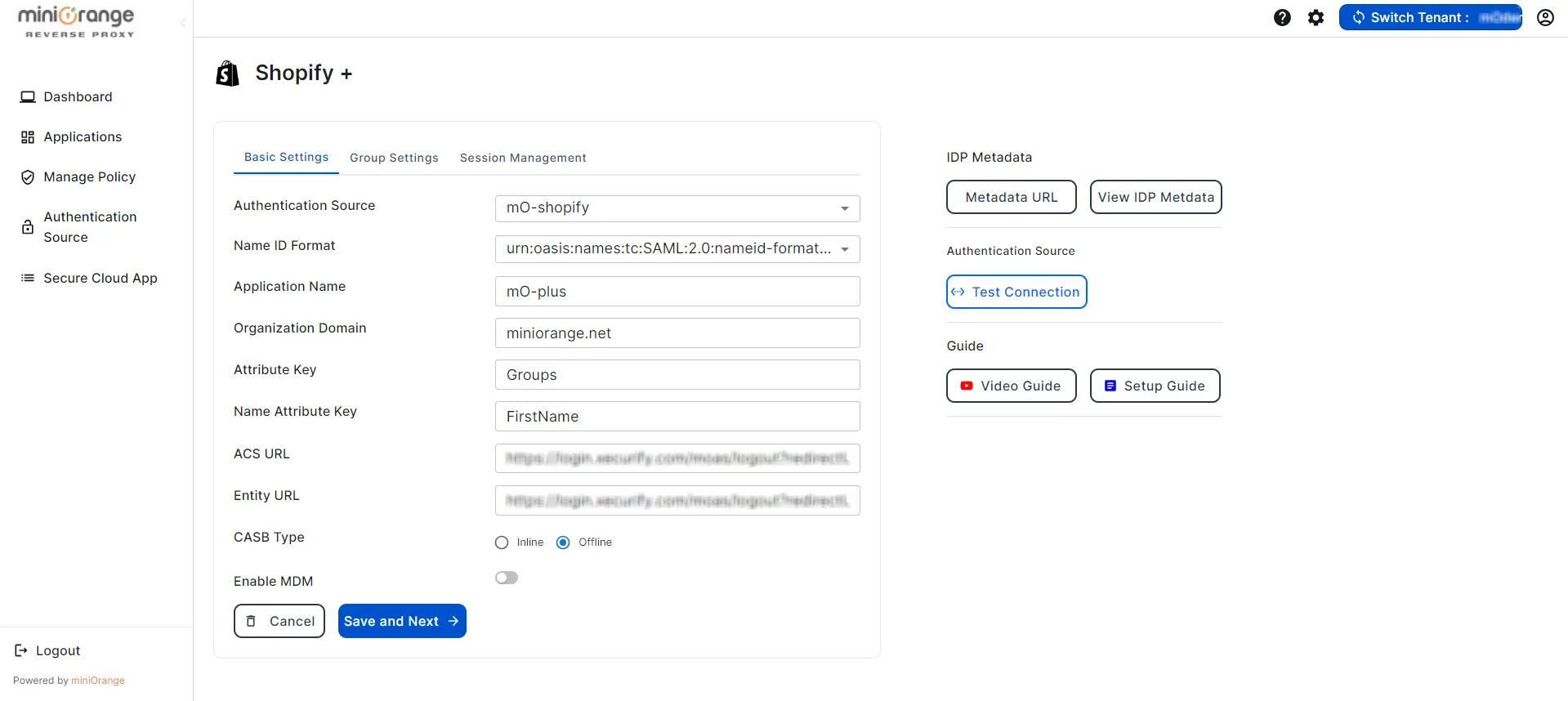Click the Metadata URL button
The height and width of the screenshot is (701, 1568).
click(x=1012, y=197)
